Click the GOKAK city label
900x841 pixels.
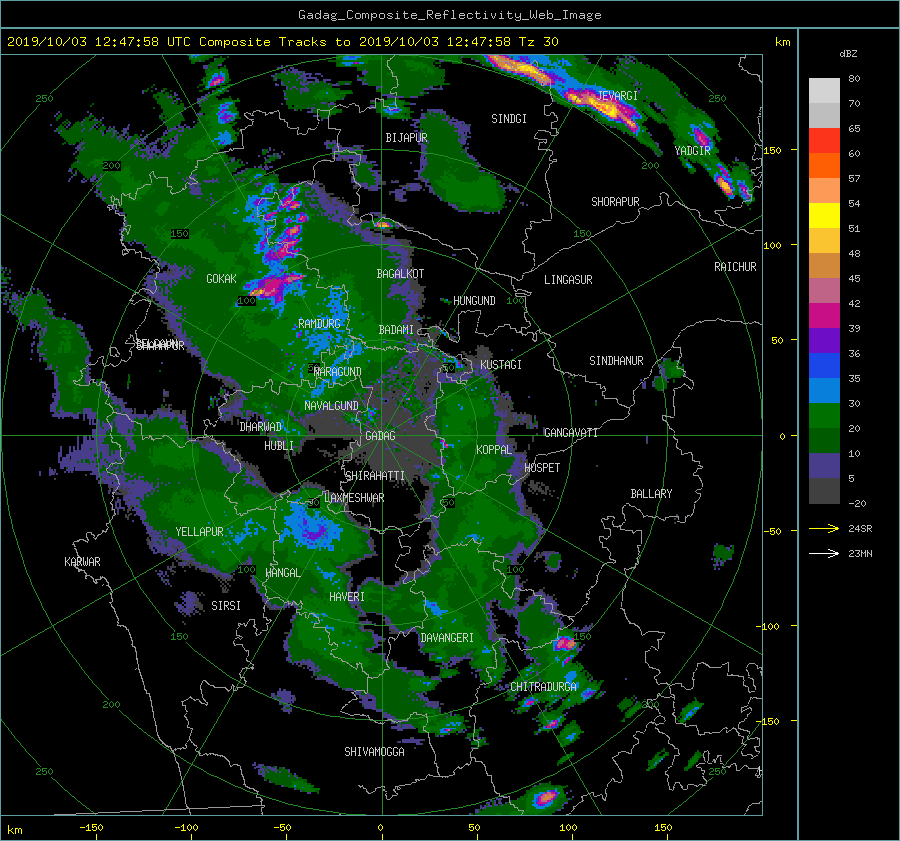pyautogui.click(x=222, y=279)
